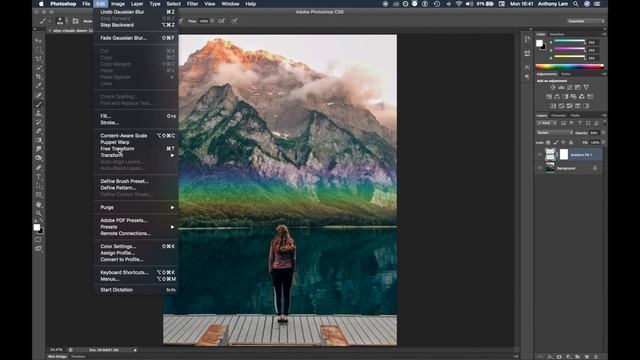Toggle lock transparent pixels
640x360 pixels.
pos(548,142)
